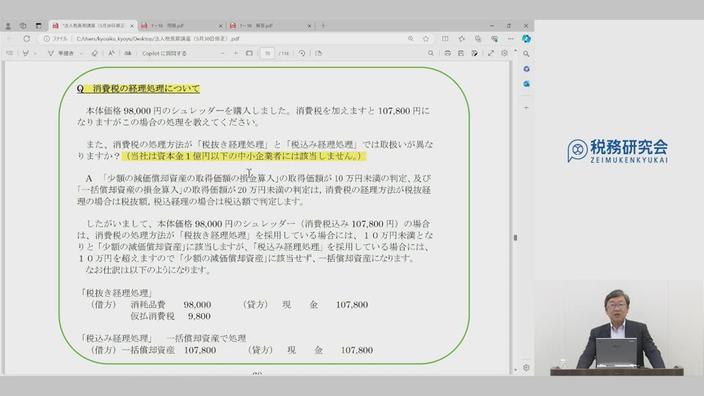Close the first PDF tab
704x396 pixels.
coord(132,26)
